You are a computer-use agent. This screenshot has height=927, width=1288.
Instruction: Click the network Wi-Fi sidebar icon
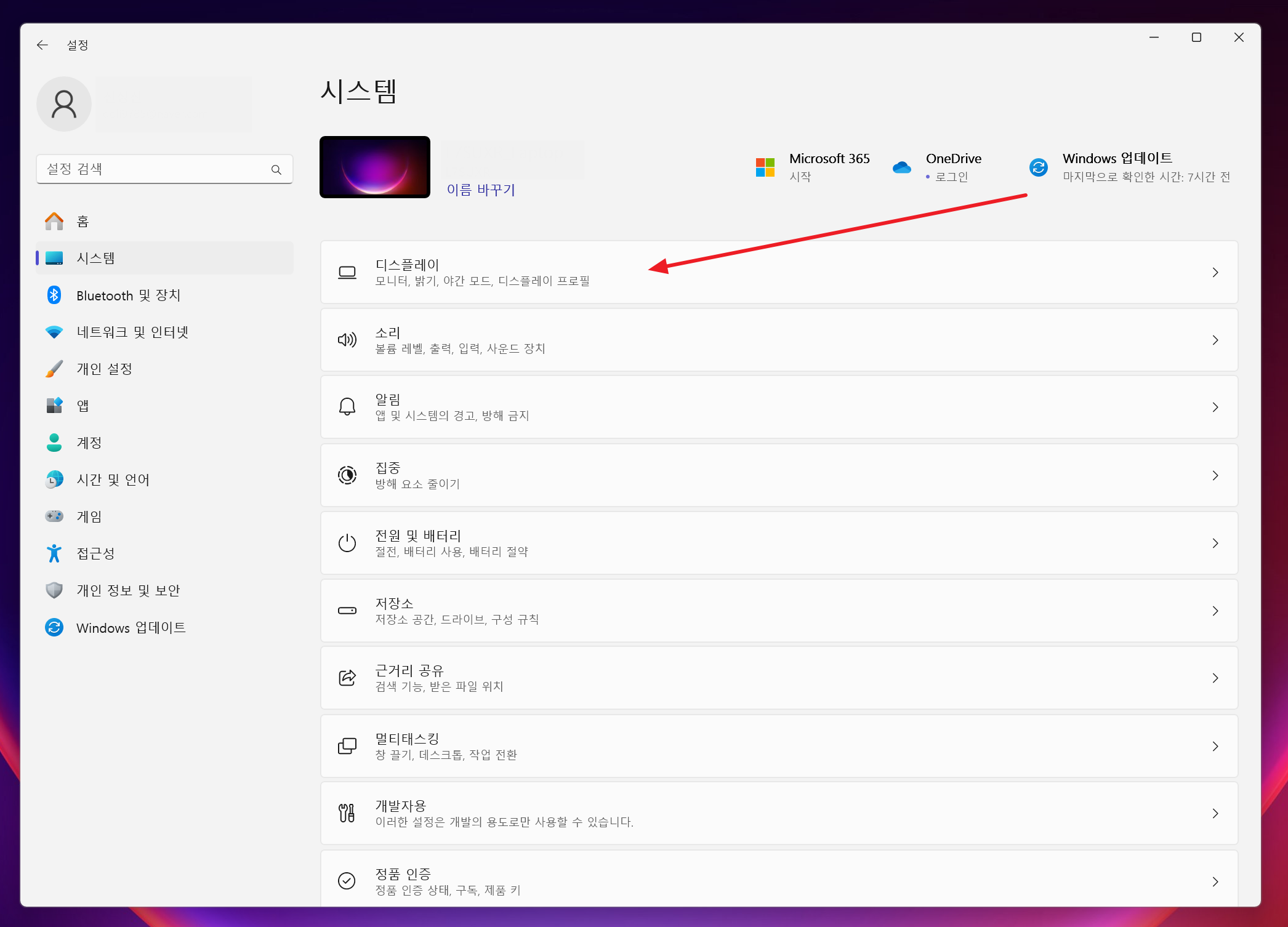[54, 332]
